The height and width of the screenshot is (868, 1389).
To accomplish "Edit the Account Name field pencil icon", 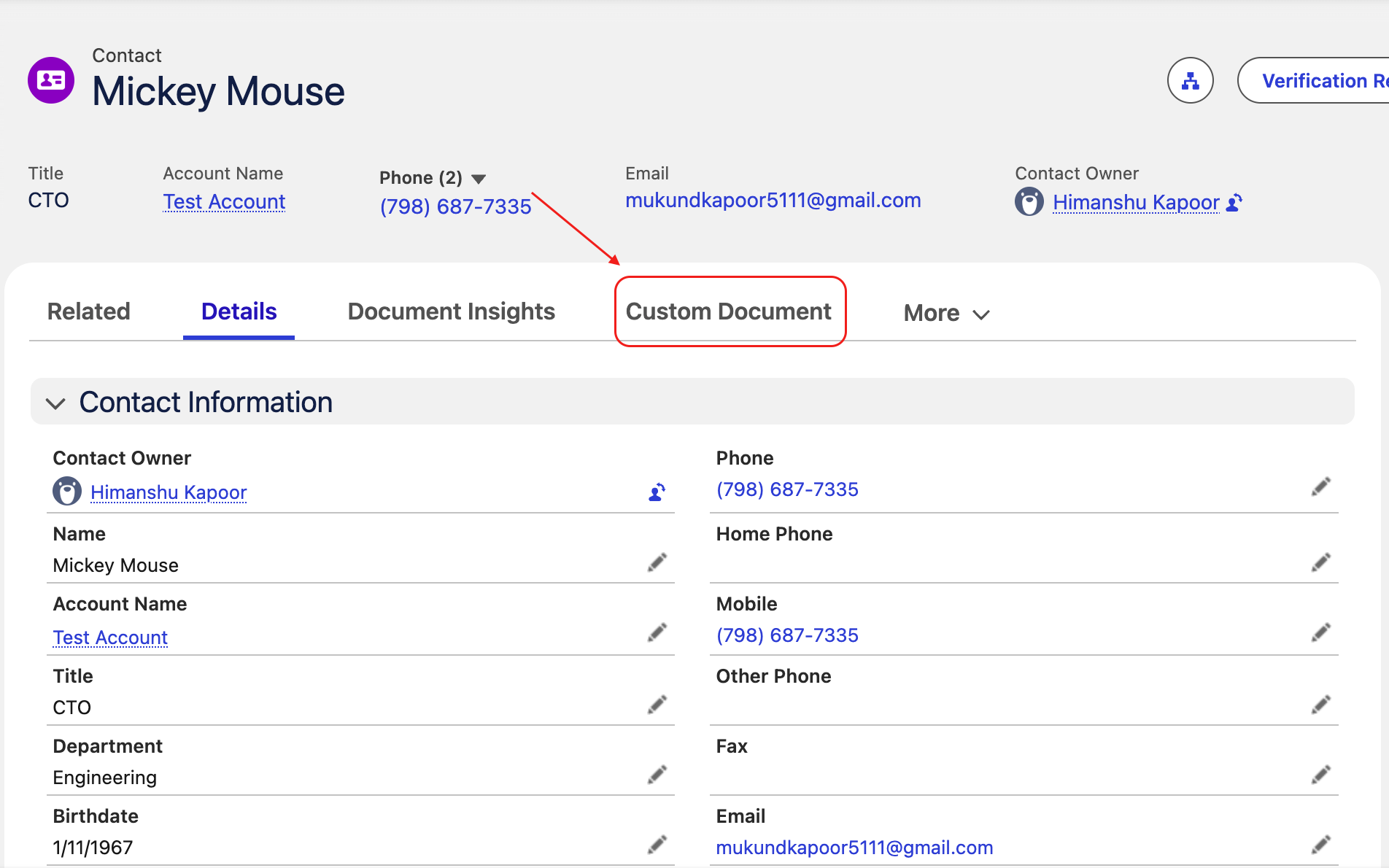I will pyautogui.click(x=657, y=632).
